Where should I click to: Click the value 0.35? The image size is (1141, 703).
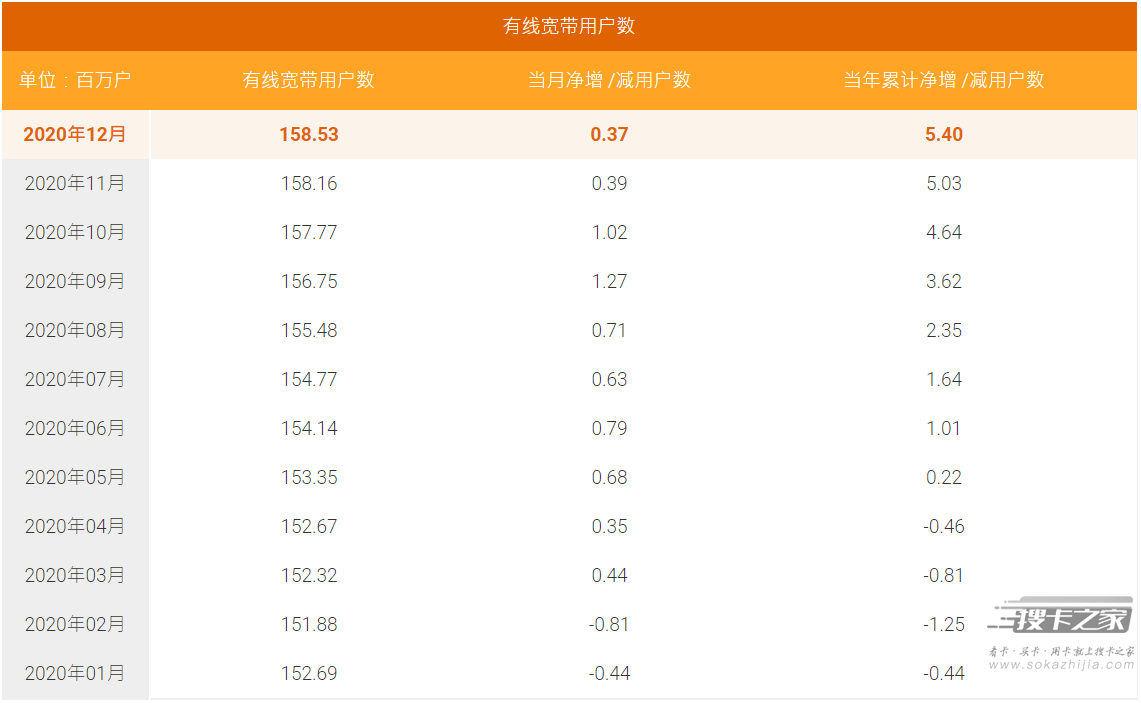[x=609, y=526]
